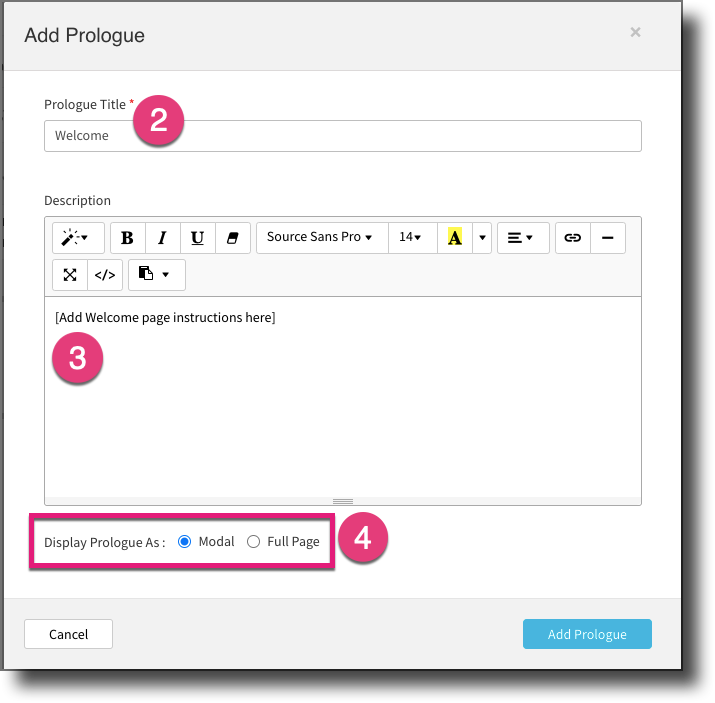Click the Prologue Title input field
Image resolution: width=715 pixels, height=703 pixels.
tap(343, 136)
